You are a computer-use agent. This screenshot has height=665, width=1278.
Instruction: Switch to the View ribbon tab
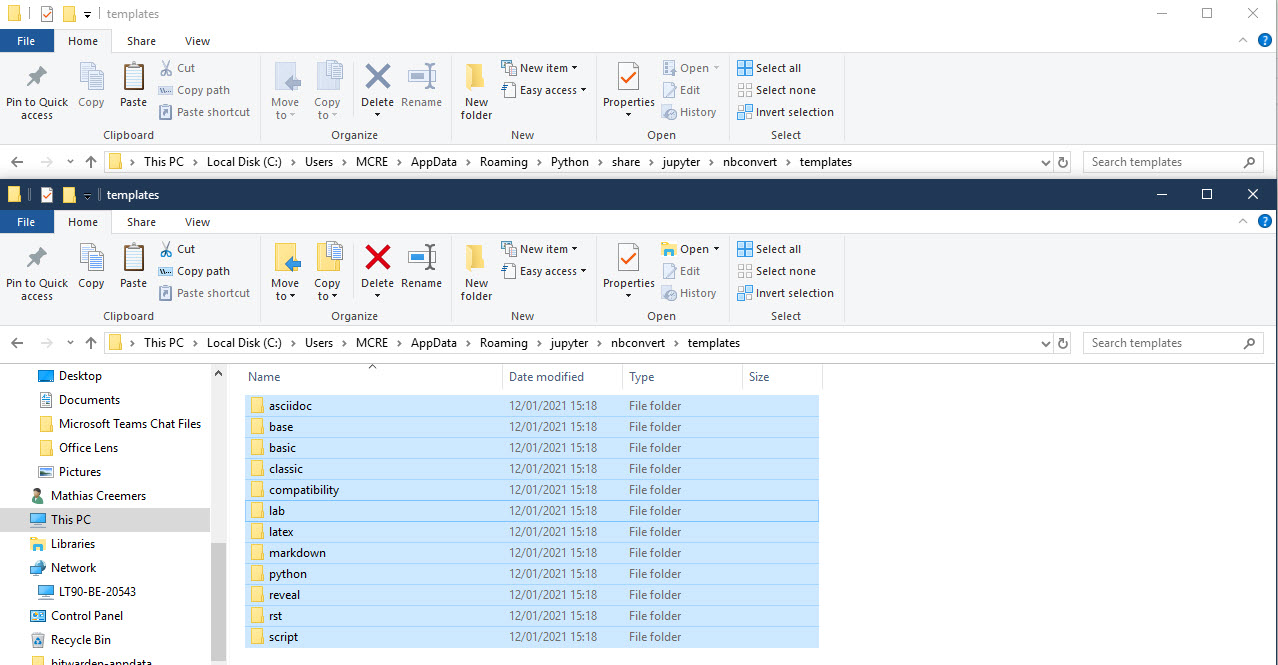click(x=197, y=221)
